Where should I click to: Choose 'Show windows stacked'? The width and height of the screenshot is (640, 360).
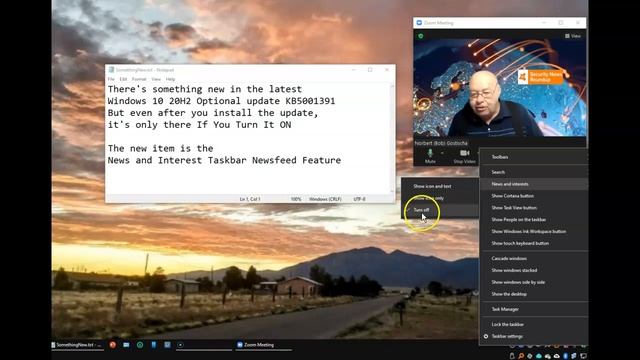point(534,270)
